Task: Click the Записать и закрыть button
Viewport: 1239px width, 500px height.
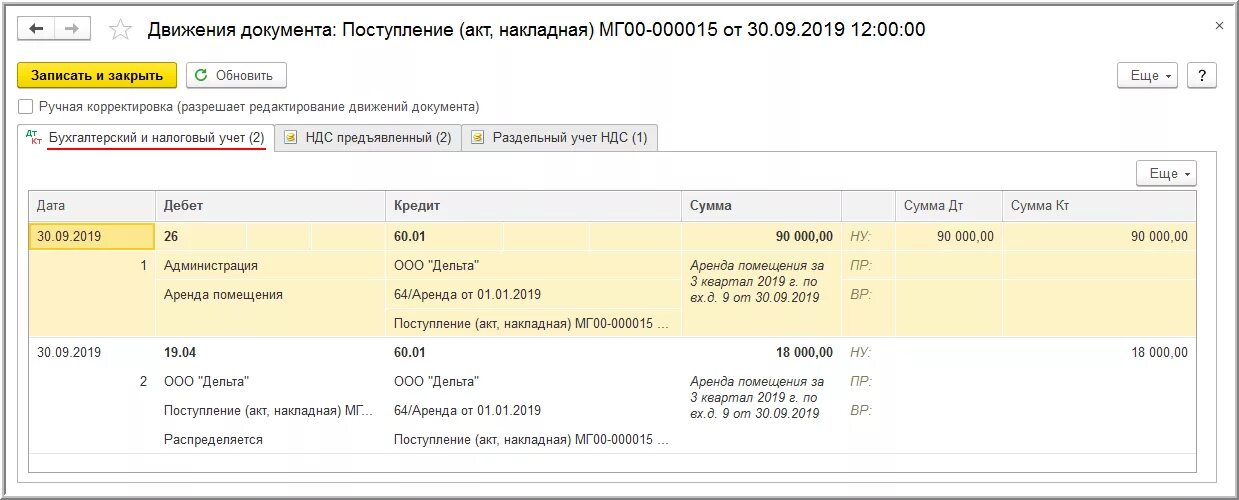Action: coord(97,75)
